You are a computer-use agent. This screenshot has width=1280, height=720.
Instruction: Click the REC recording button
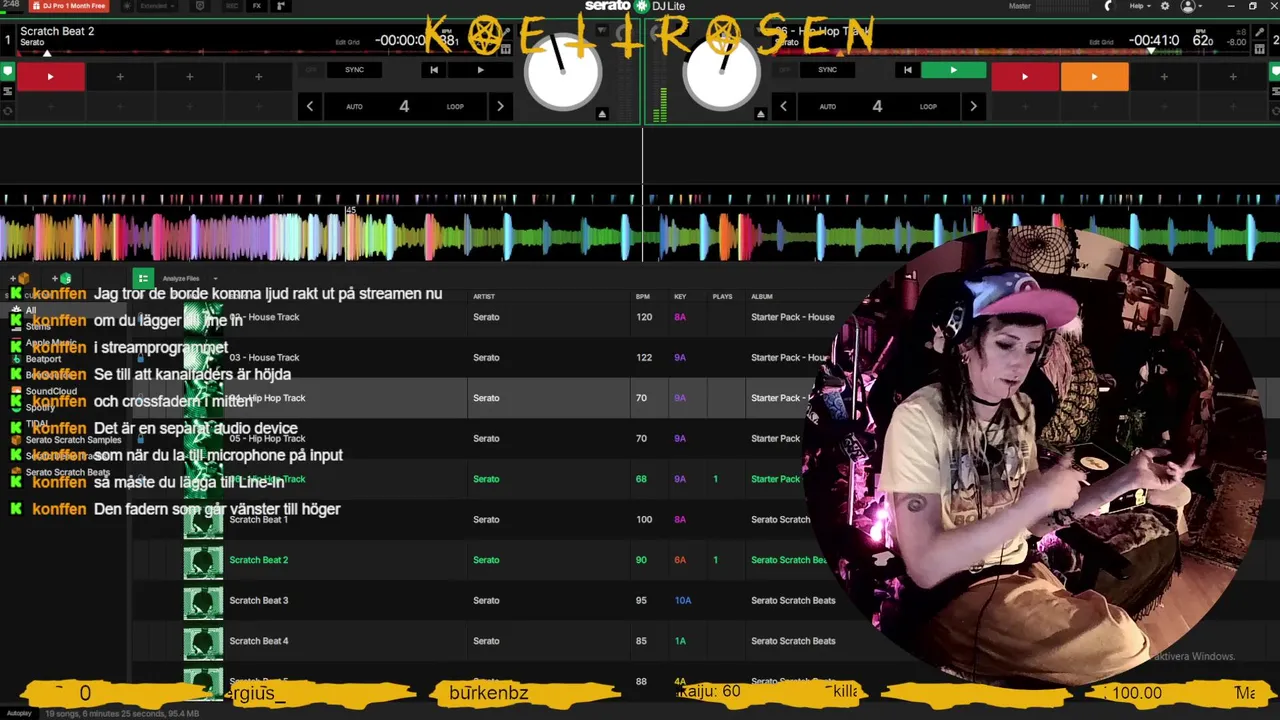click(232, 6)
